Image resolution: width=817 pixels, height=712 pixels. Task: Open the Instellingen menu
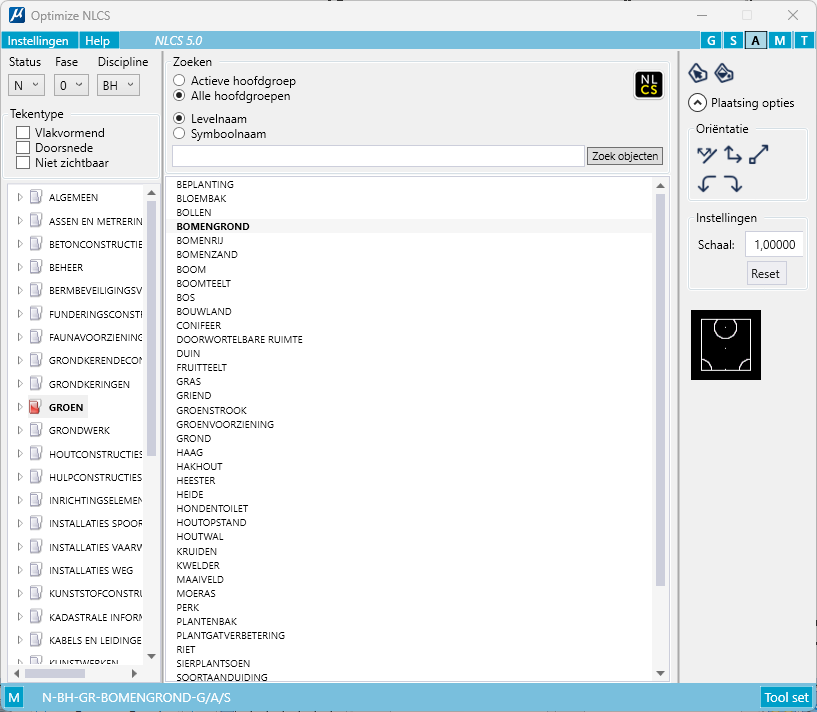point(38,41)
